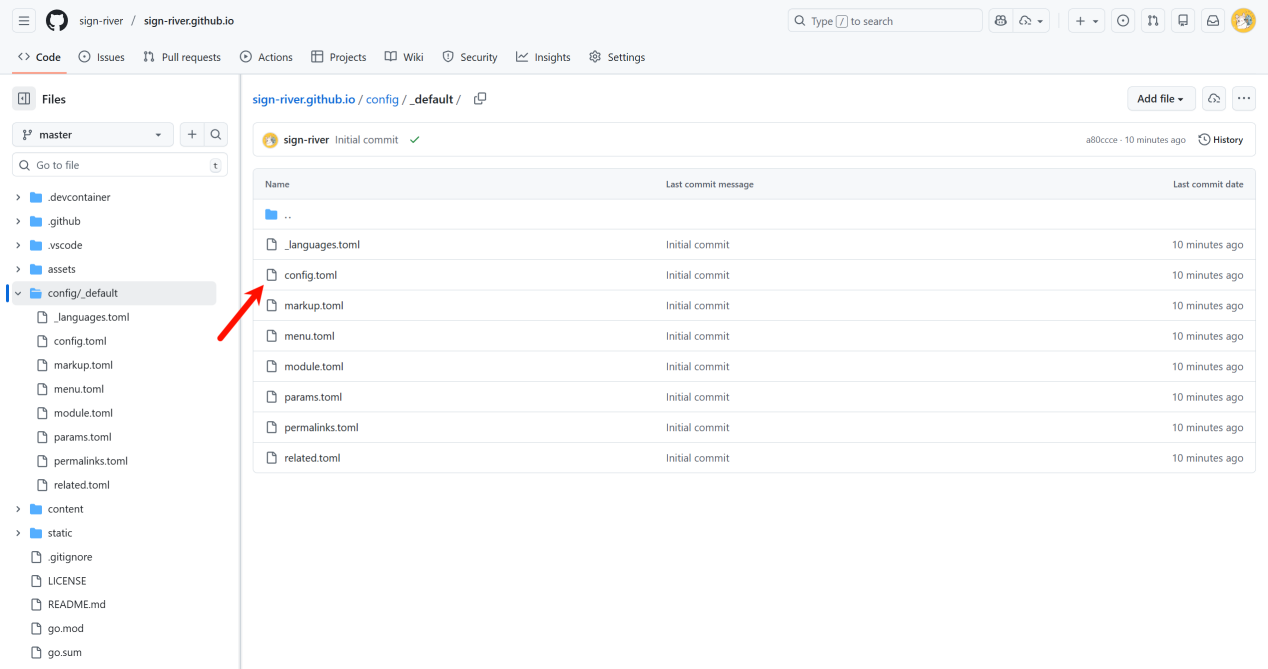
Task: Open permalinks.toml in file list
Action: [x=321, y=428]
